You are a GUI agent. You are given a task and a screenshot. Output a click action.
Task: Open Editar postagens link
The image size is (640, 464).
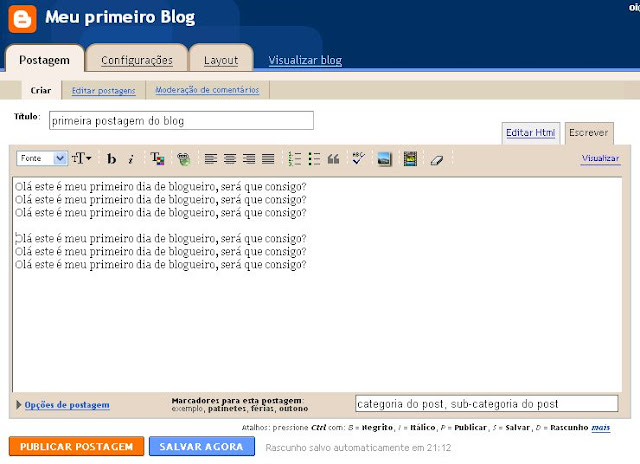click(103, 91)
